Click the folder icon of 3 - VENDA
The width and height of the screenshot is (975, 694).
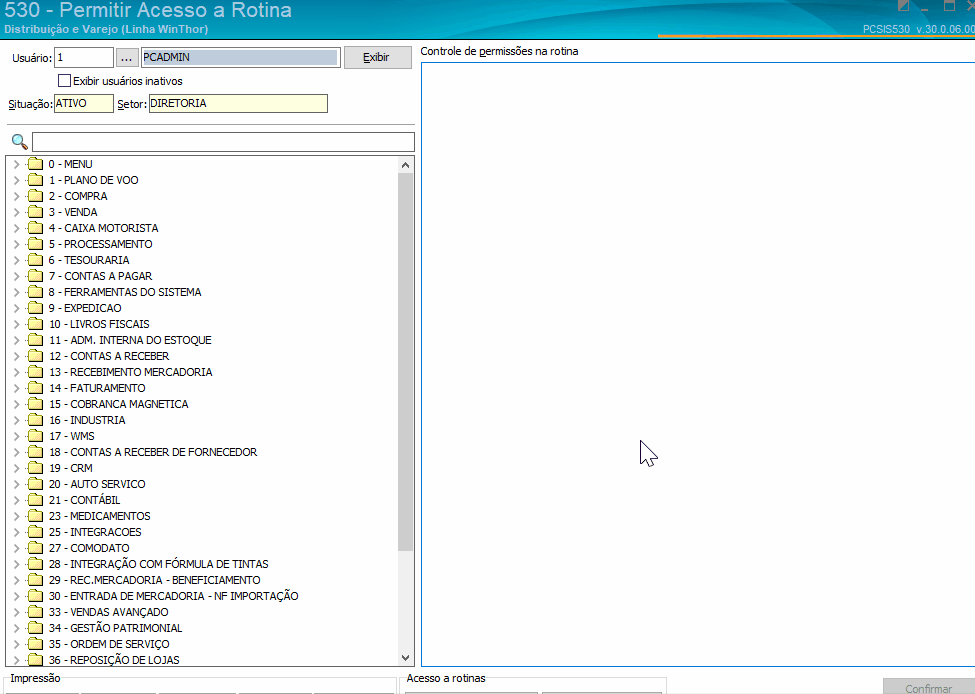pos(35,212)
